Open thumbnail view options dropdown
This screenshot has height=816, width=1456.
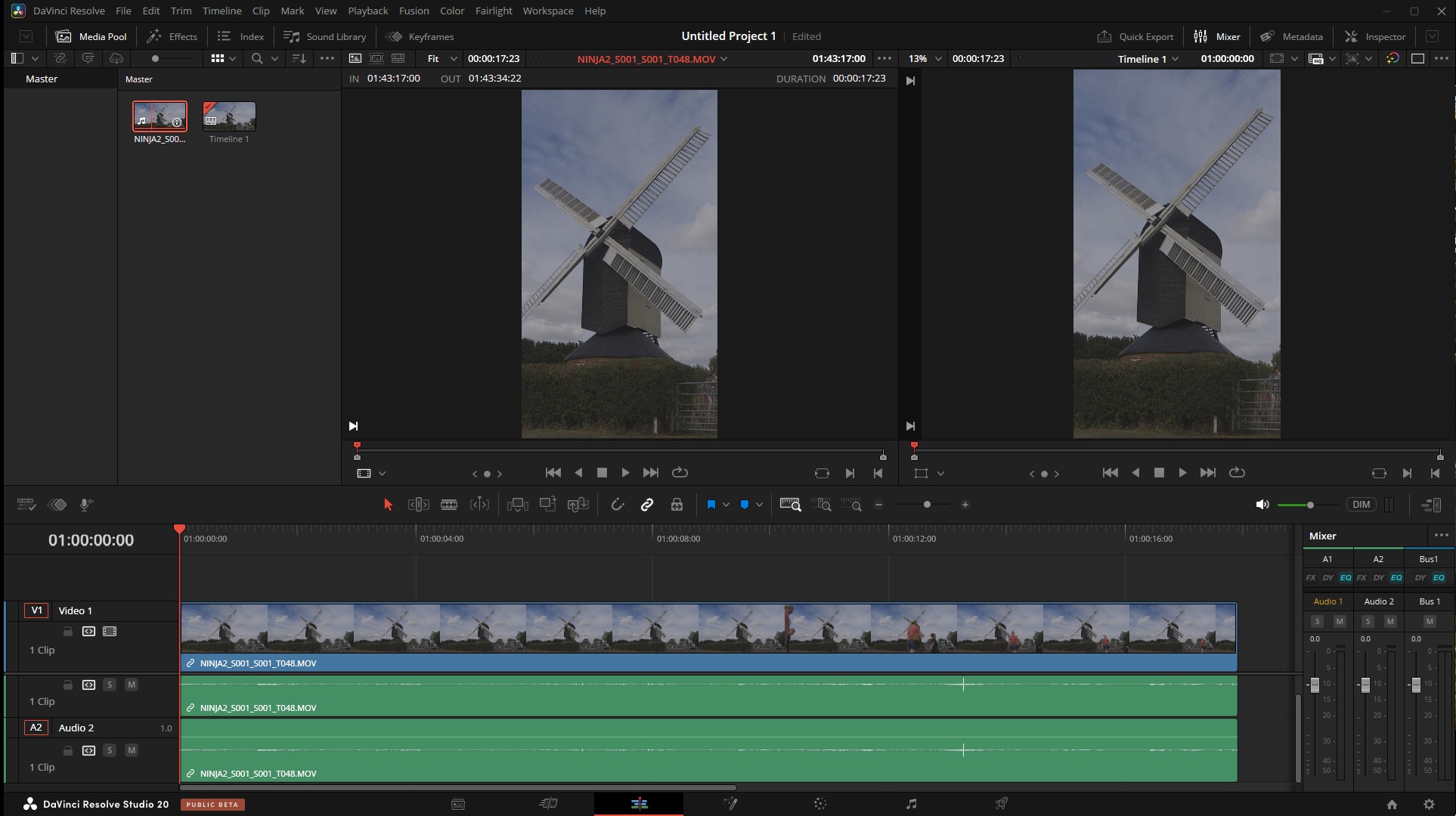click(x=233, y=58)
